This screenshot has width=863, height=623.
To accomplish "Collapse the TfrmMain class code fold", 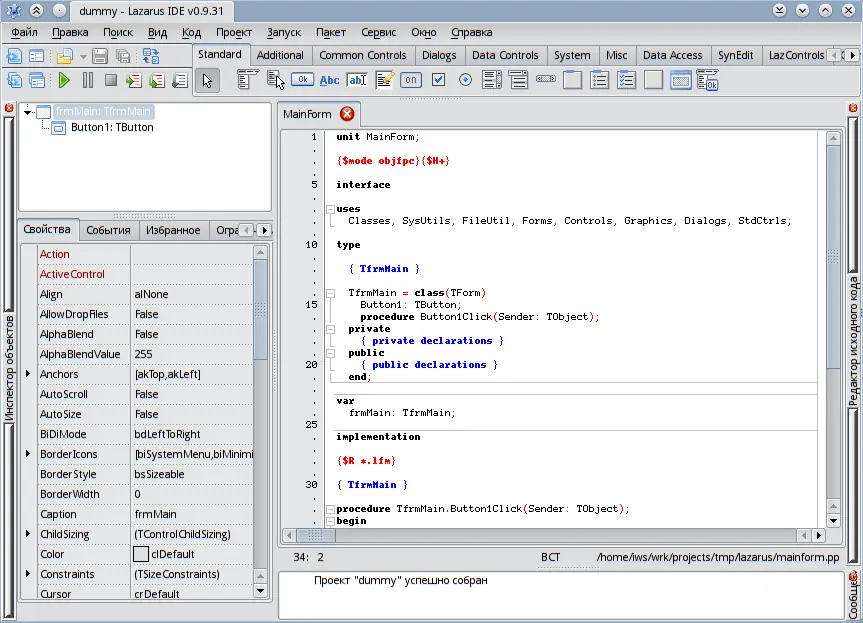I will click(330, 293).
